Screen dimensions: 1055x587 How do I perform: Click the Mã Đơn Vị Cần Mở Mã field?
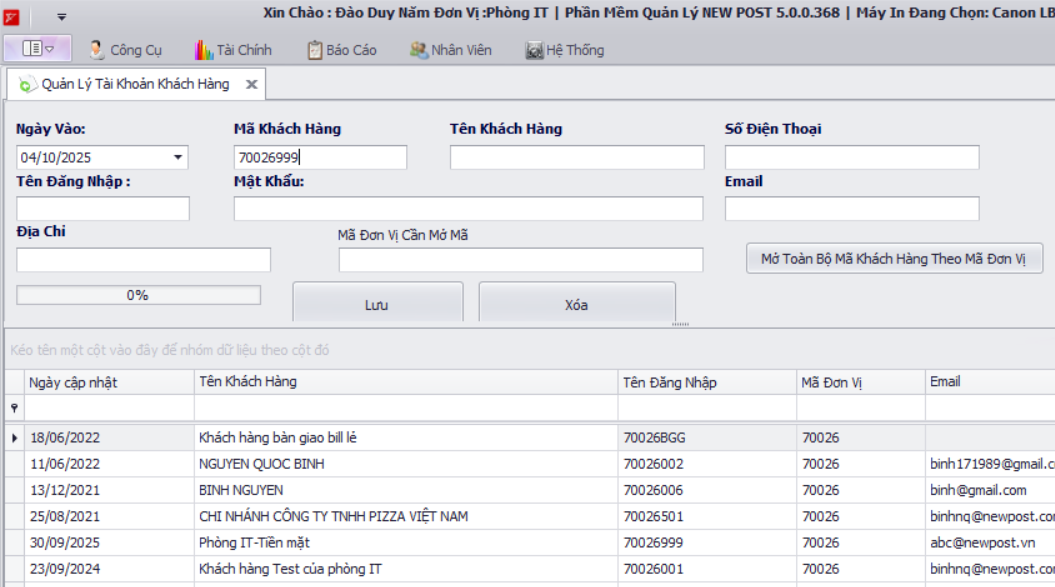pyautogui.click(x=521, y=260)
